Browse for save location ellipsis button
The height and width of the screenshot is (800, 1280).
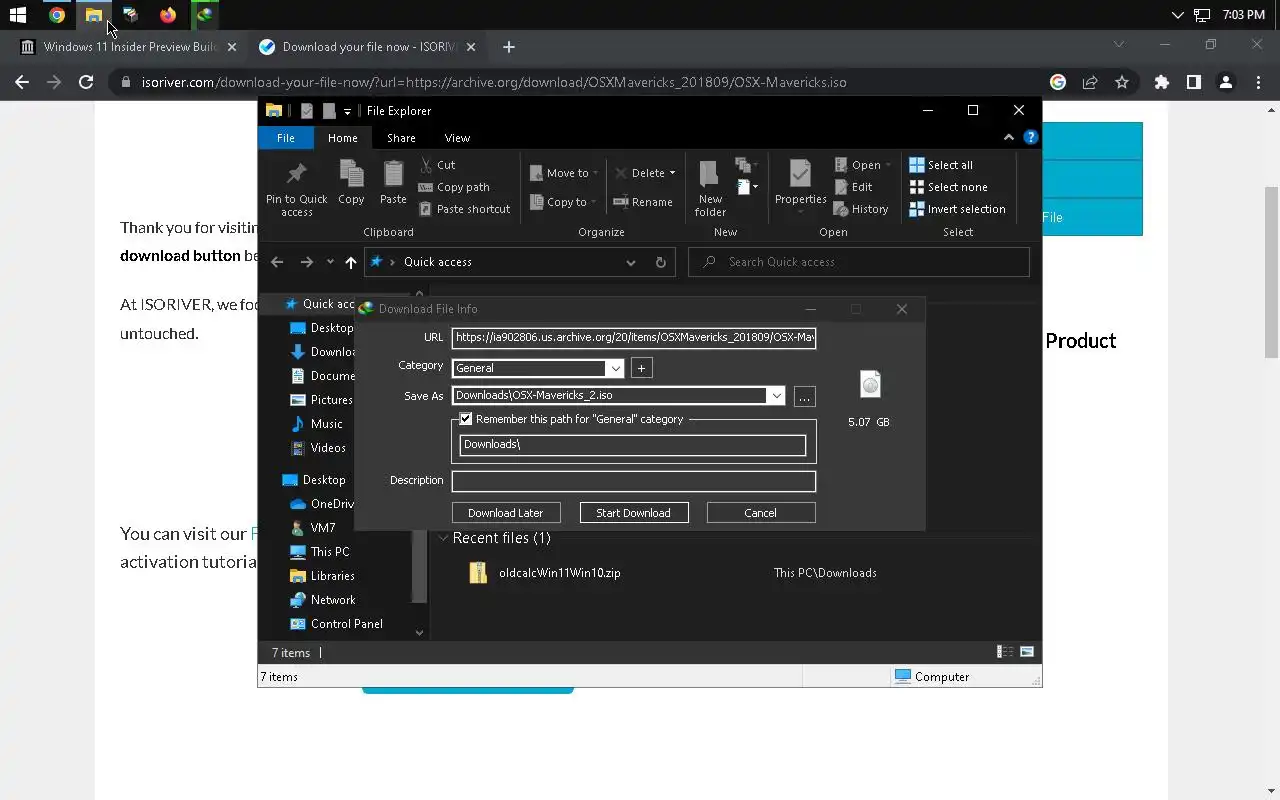[804, 397]
